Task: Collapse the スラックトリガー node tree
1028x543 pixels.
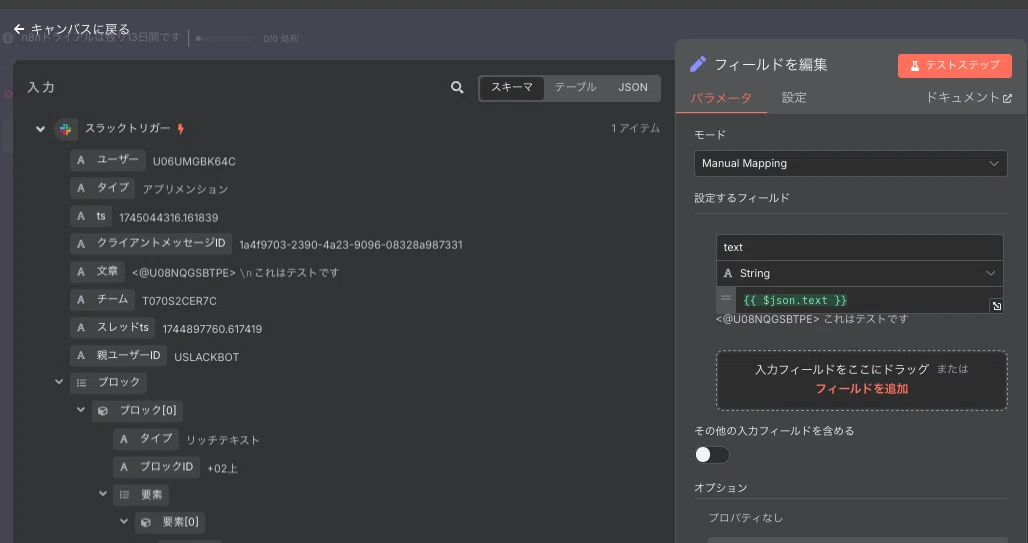Action: pyautogui.click(x=41, y=129)
